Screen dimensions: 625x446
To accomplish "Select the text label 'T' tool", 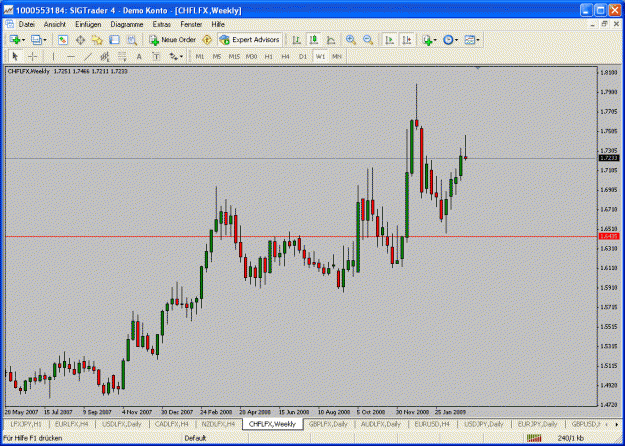I will 156,57.
